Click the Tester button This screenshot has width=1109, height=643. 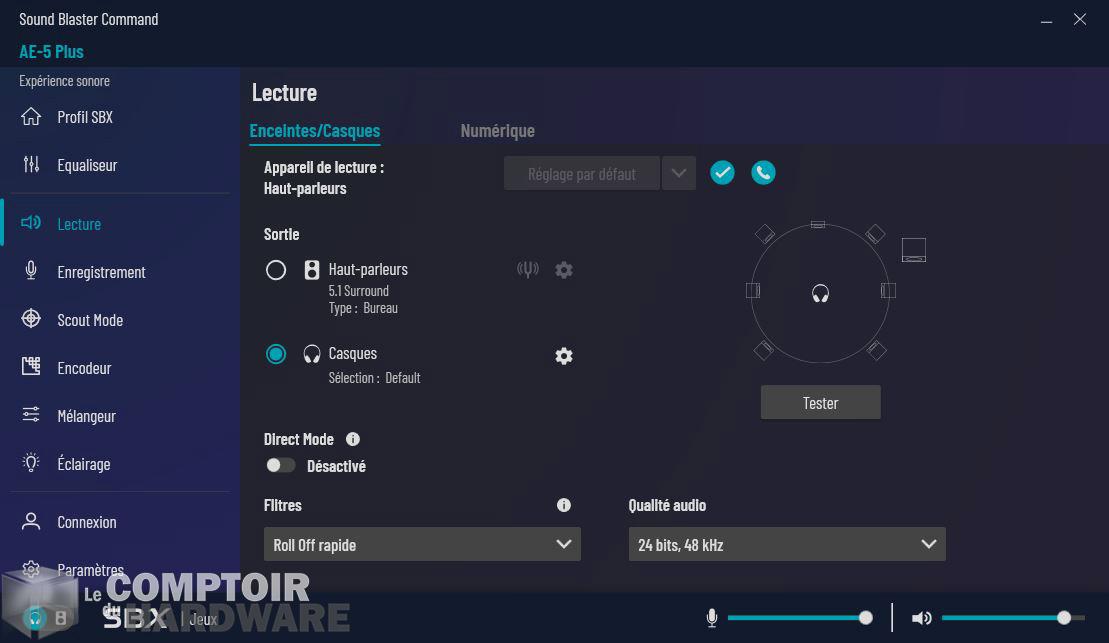click(820, 402)
